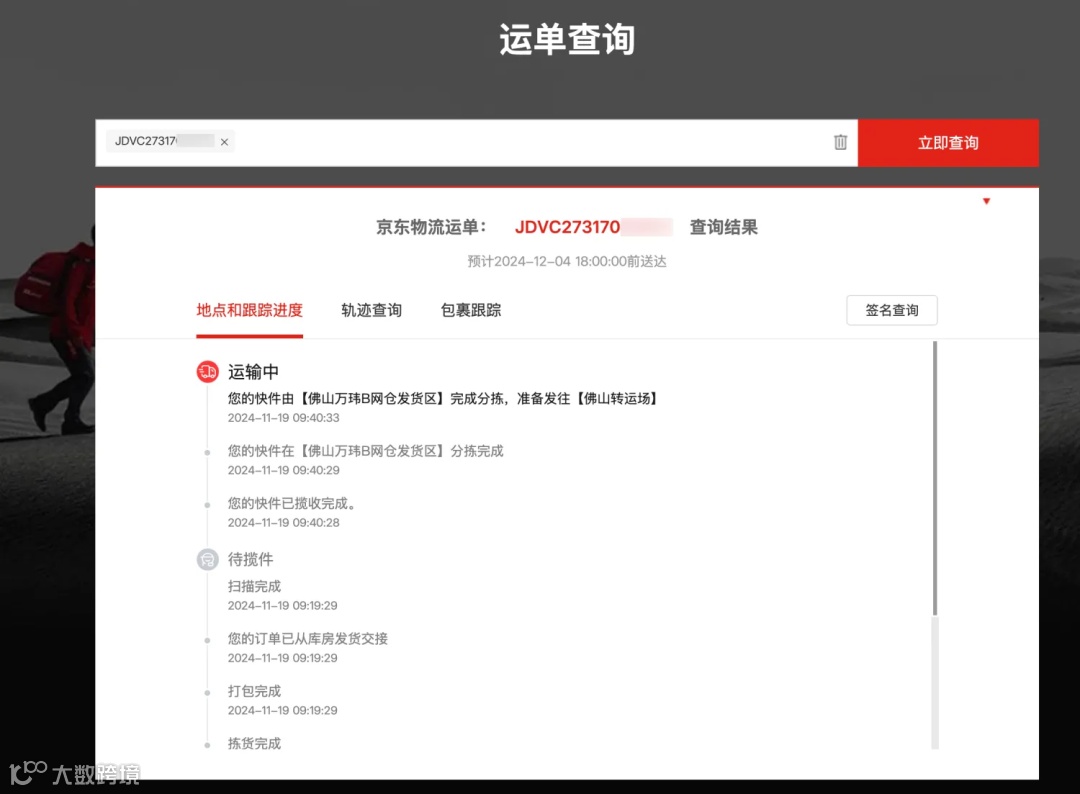Viewport: 1080px width, 794px height.
Task: Click the JDVC27317 tag in search box
Action: [170, 141]
